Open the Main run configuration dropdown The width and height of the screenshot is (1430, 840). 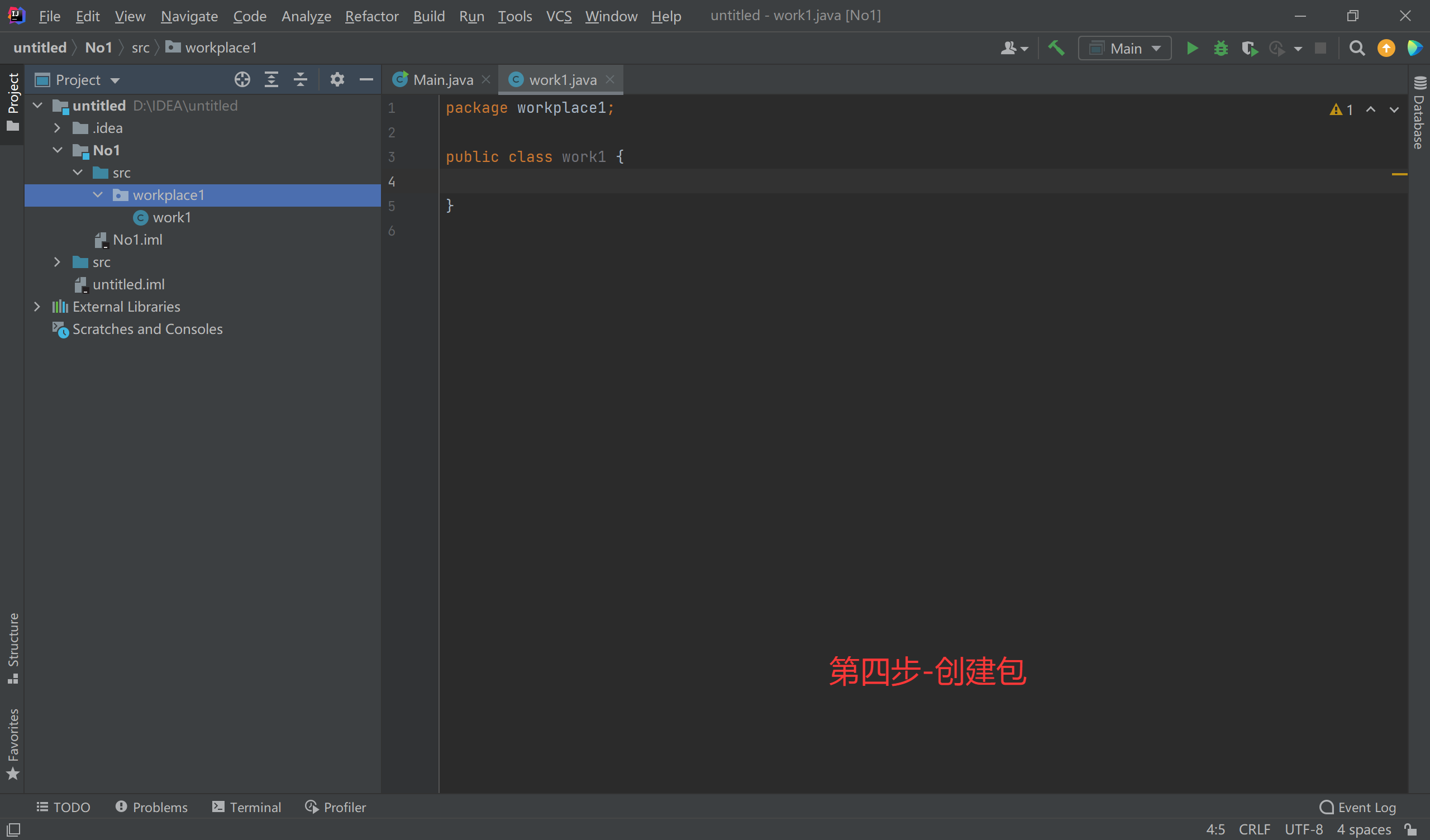point(1124,49)
